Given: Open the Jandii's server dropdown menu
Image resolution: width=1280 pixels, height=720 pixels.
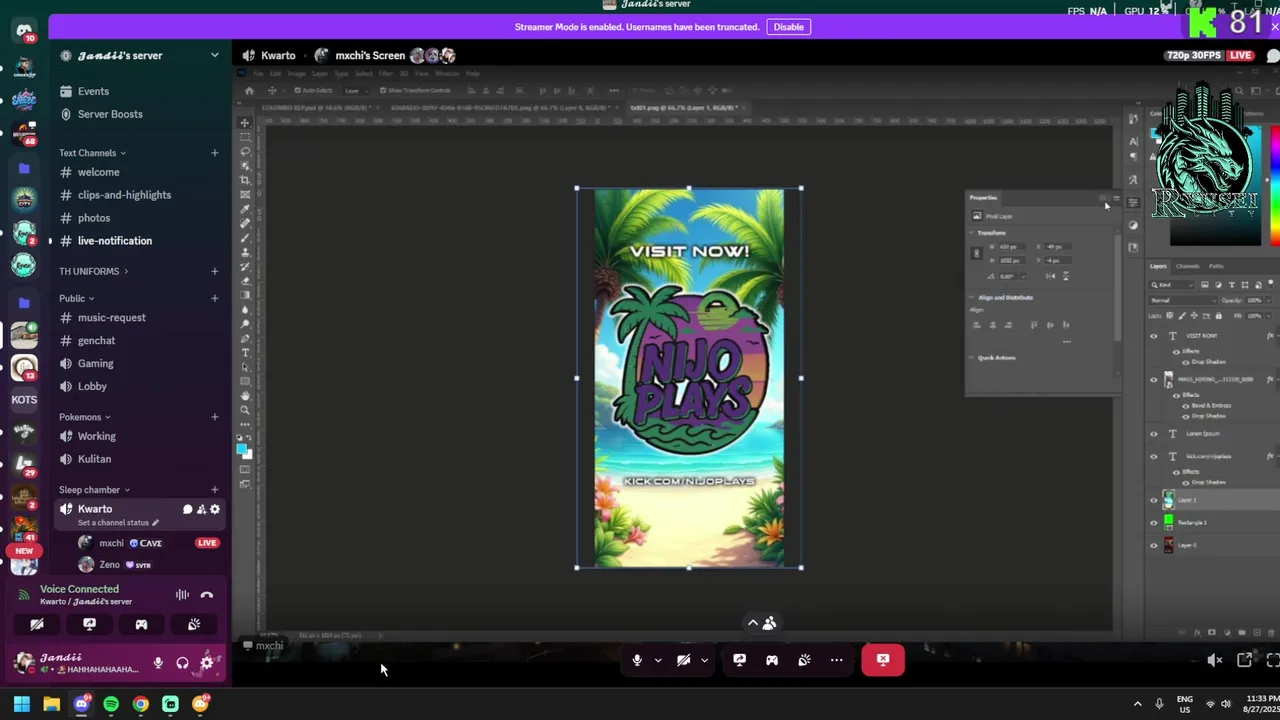Looking at the screenshot, I should coord(139,55).
